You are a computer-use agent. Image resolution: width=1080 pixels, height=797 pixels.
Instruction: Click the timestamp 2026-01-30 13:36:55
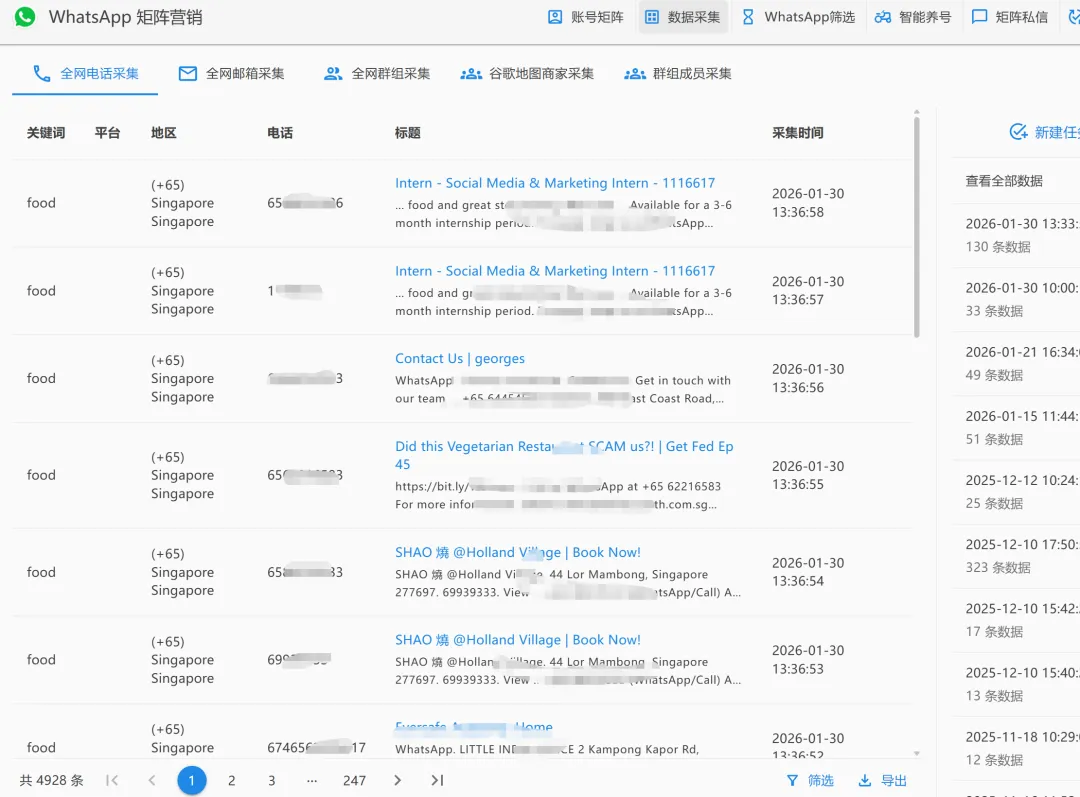pos(808,475)
